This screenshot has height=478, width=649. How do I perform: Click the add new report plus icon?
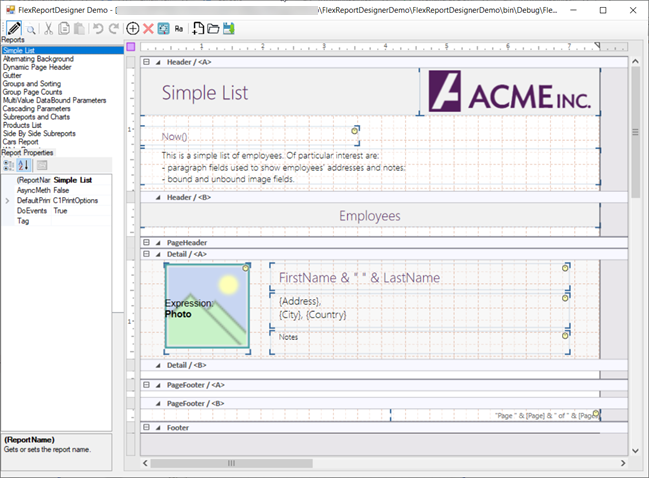[x=133, y=28]
